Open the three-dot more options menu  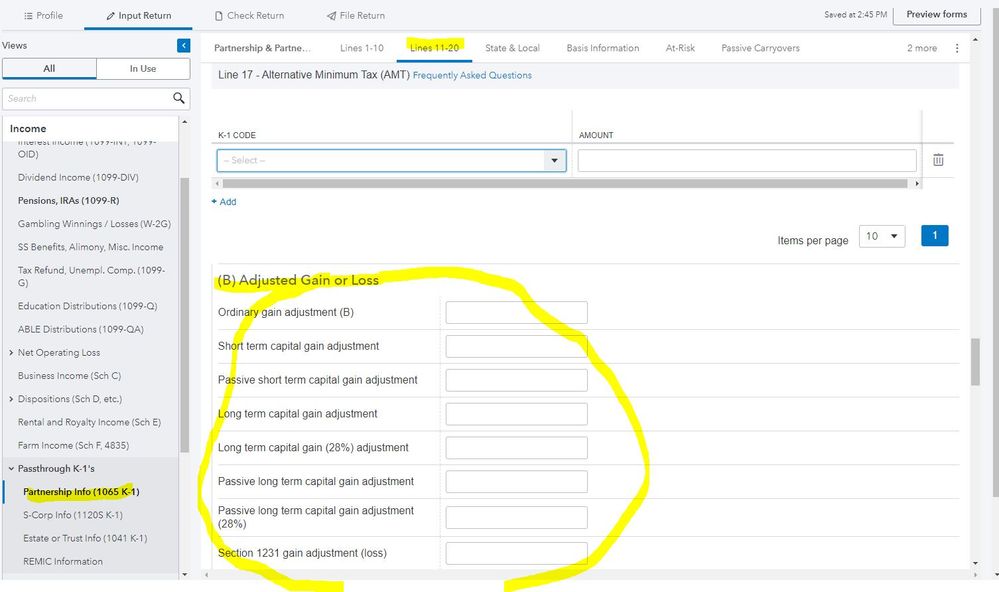[x=957, y=48]
